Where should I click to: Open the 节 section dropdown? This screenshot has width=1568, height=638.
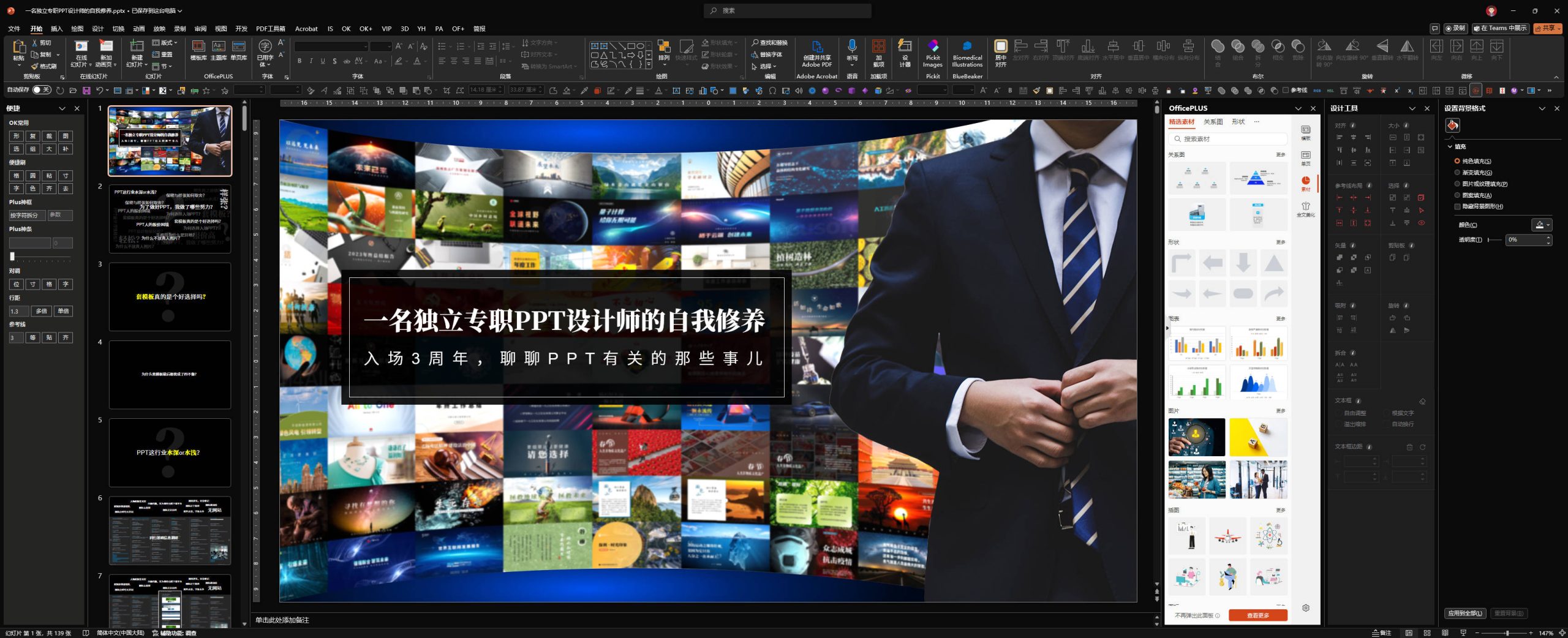(x=162, y=66)
